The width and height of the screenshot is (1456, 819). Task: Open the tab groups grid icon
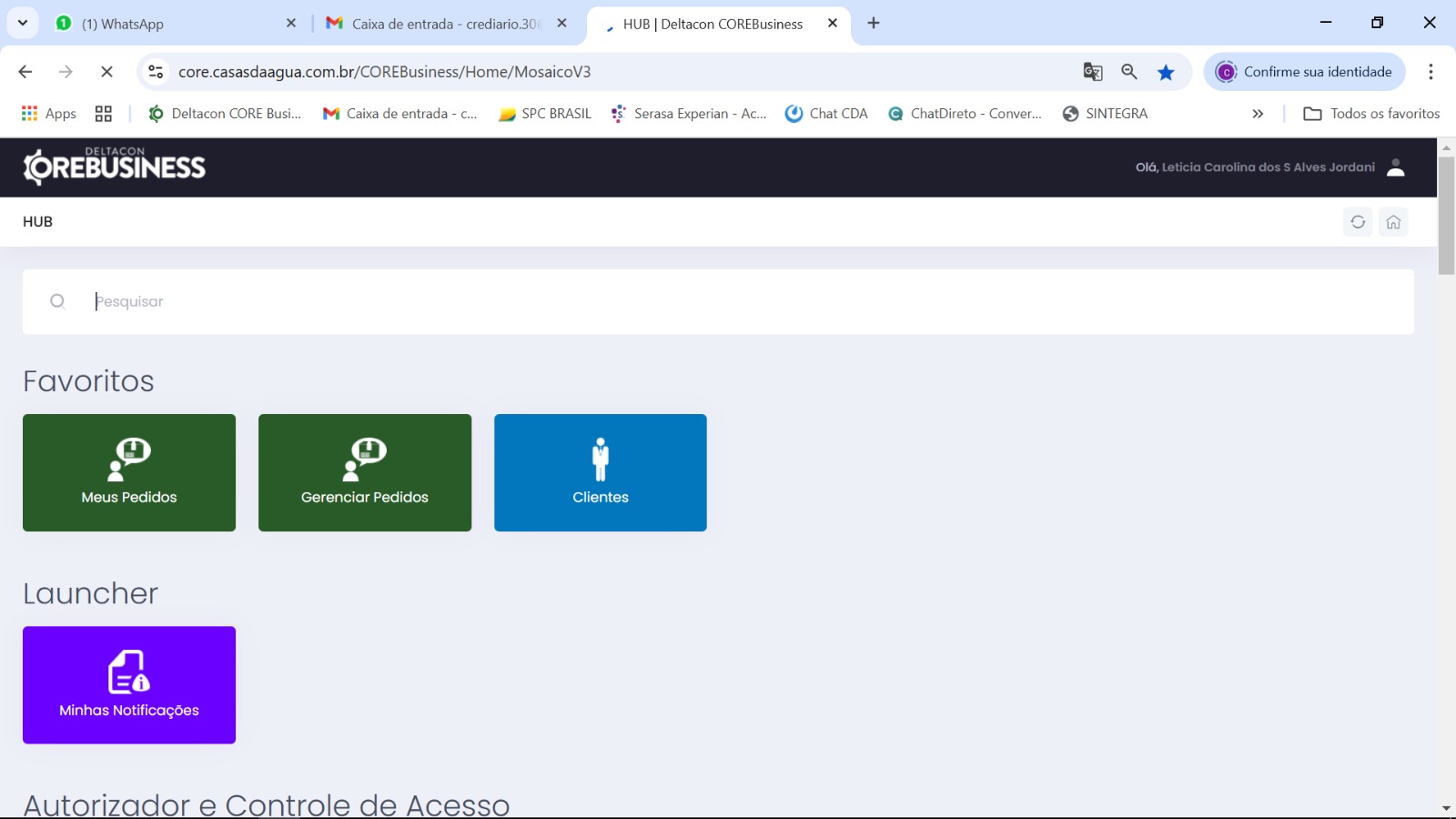click(x=104, y=114)
